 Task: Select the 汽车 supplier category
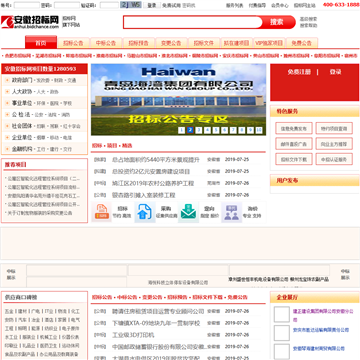pyautogui.click(x=22, y=320)
